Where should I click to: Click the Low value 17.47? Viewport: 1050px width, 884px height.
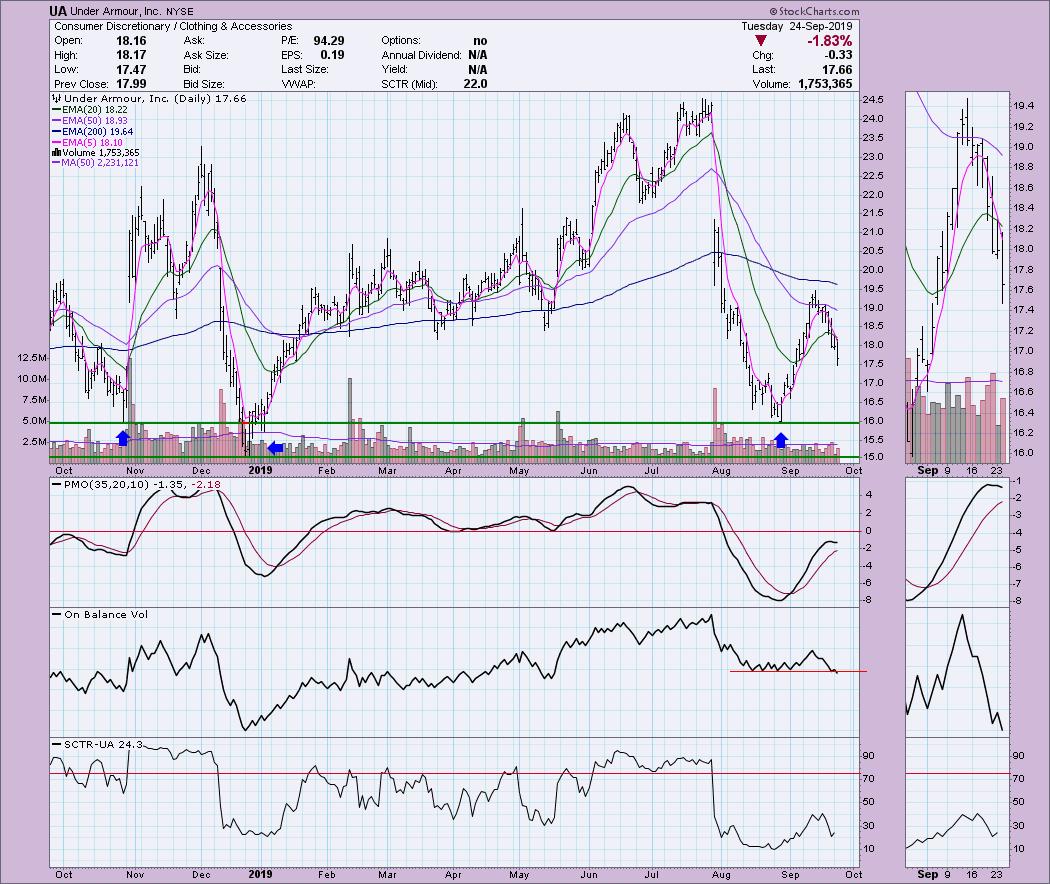pyautogui.click(x=131, y=70)
